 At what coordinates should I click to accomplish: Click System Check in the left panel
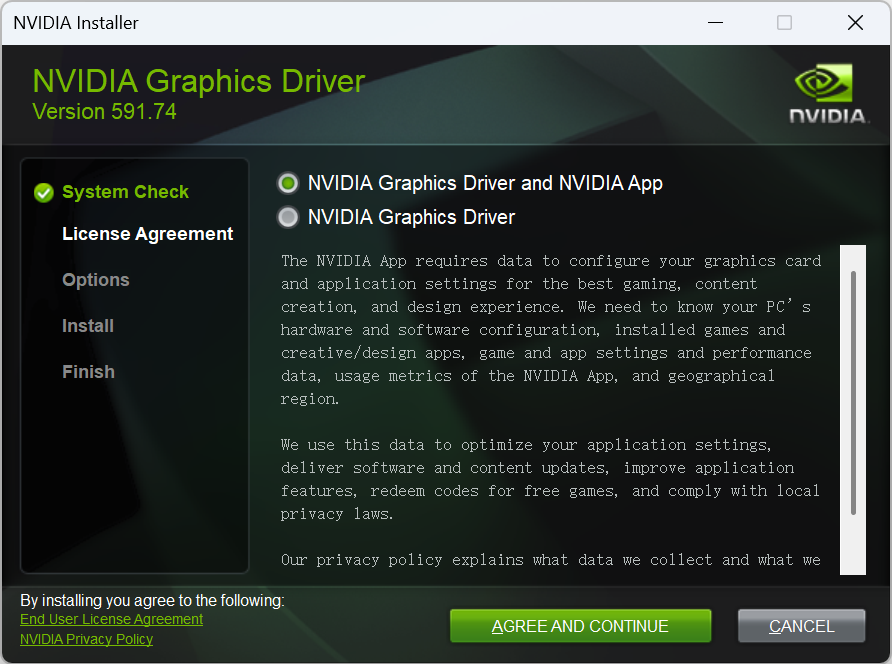click(125, 192)
